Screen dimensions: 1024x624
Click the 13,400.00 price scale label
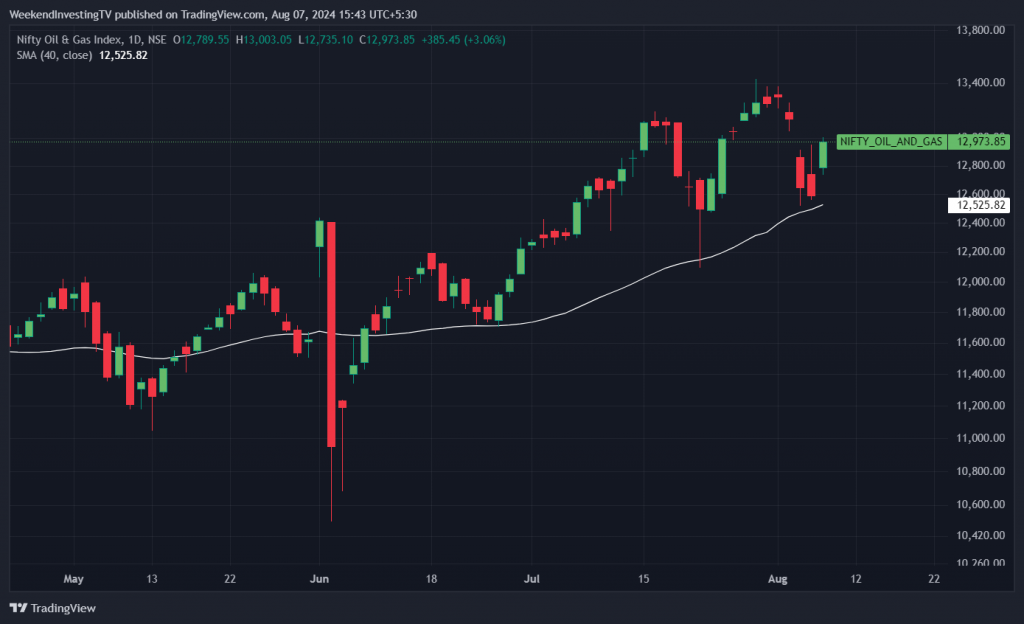pos(979,82)
